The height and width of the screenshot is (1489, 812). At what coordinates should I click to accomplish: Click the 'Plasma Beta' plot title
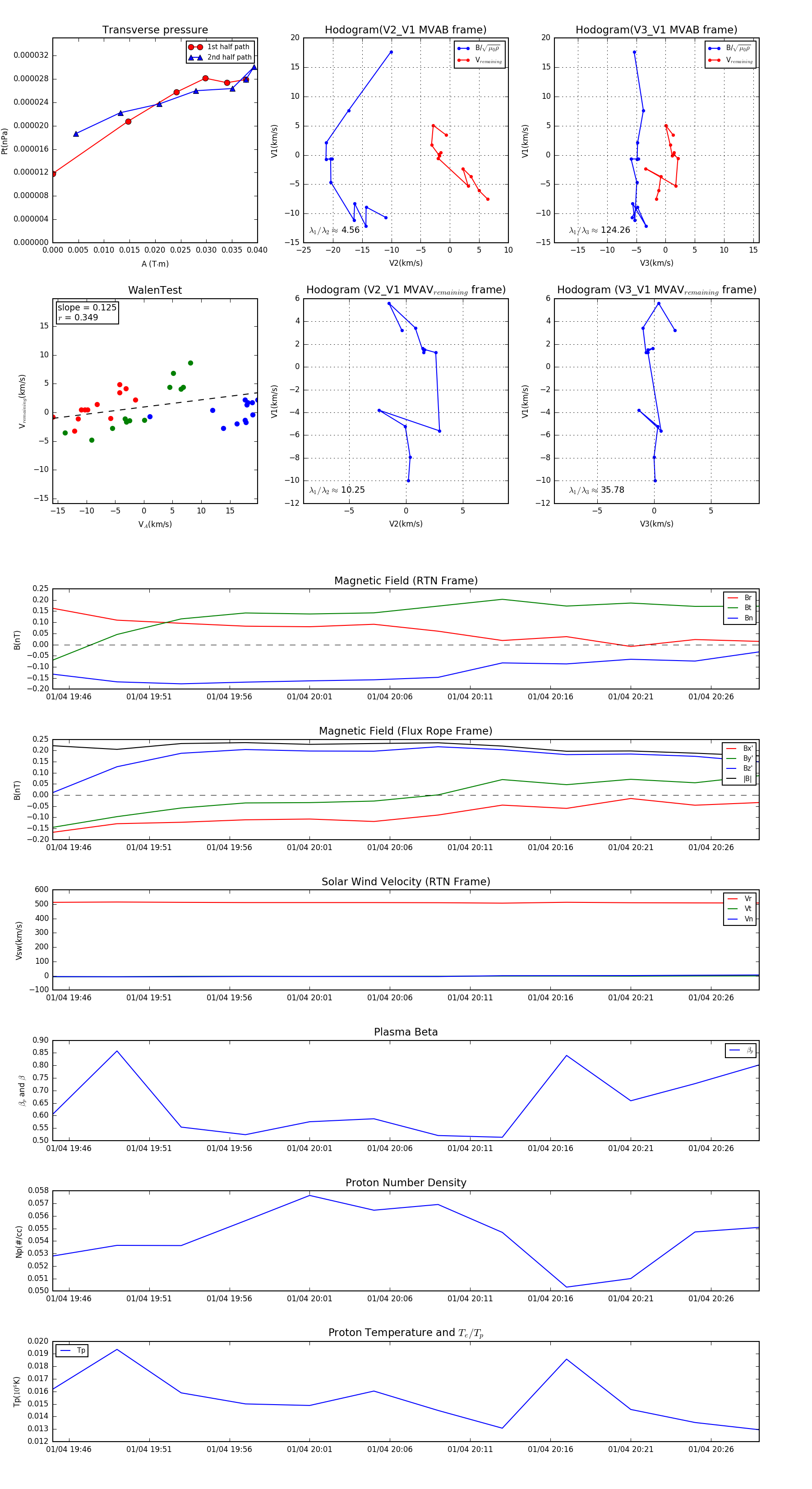coord(406,1032)
